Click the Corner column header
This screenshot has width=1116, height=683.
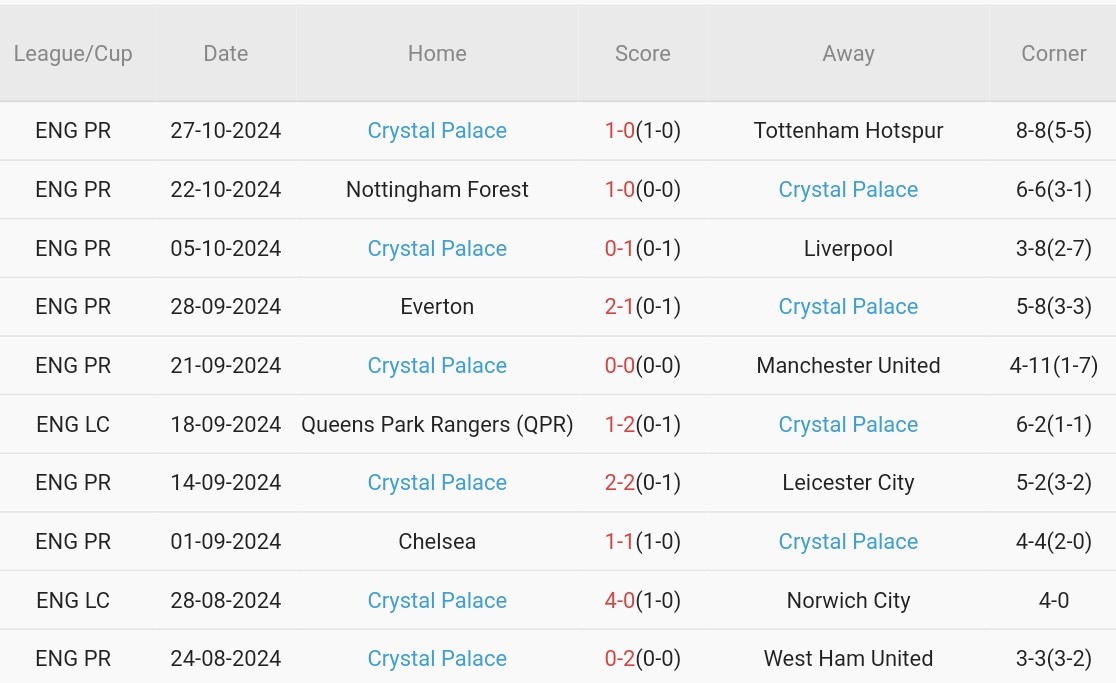(x=1053, y=54)
